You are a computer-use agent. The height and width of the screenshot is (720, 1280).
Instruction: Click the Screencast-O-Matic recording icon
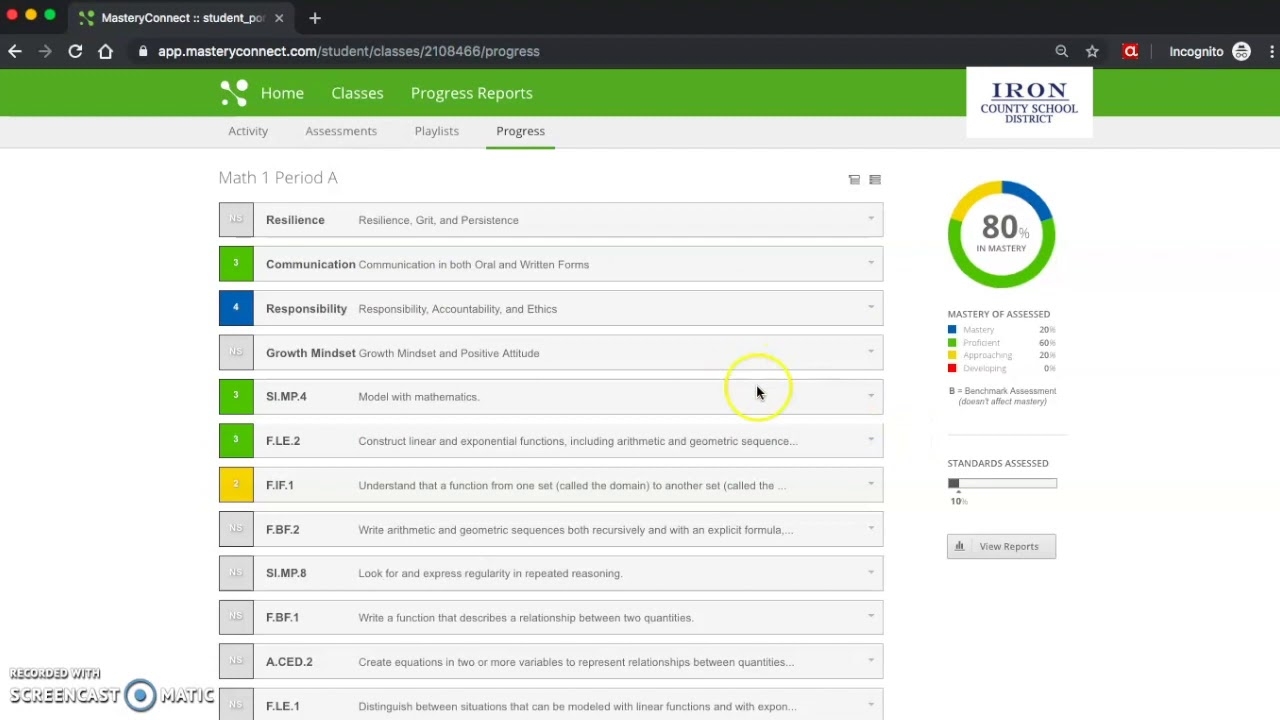coord(138,694)
